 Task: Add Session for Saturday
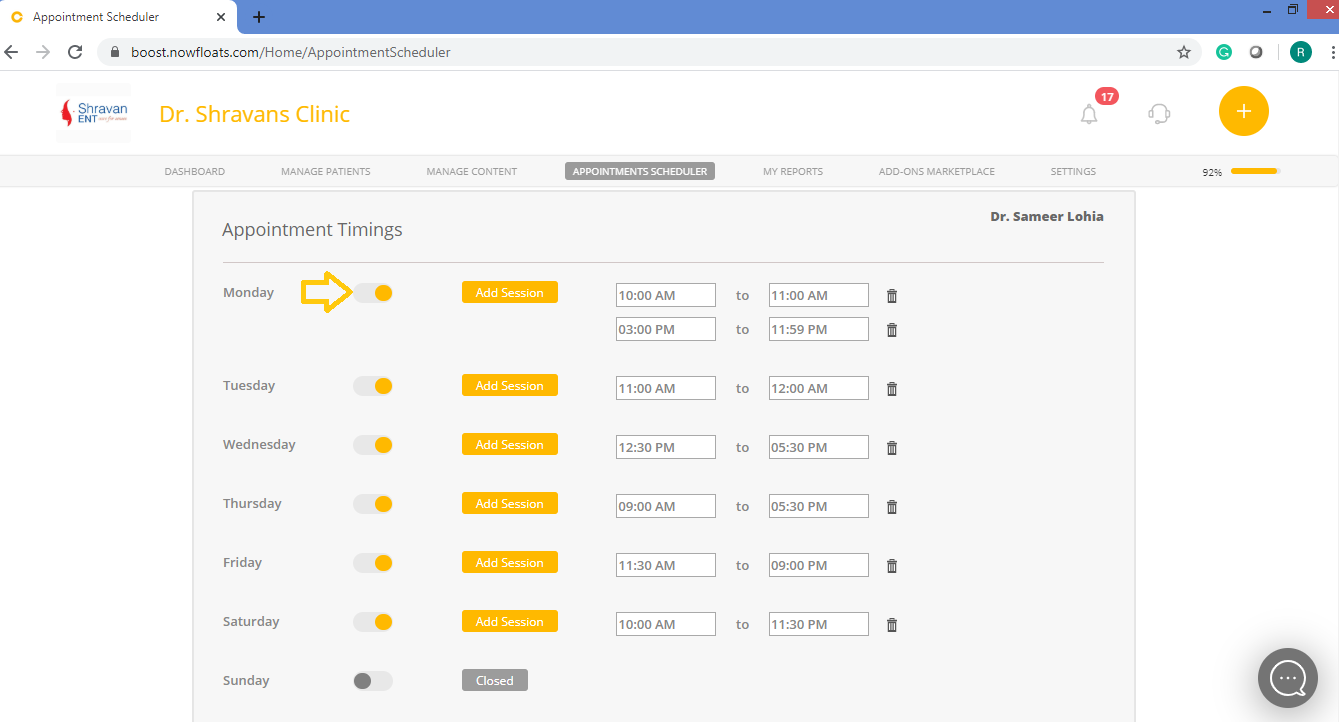(510, 621)
